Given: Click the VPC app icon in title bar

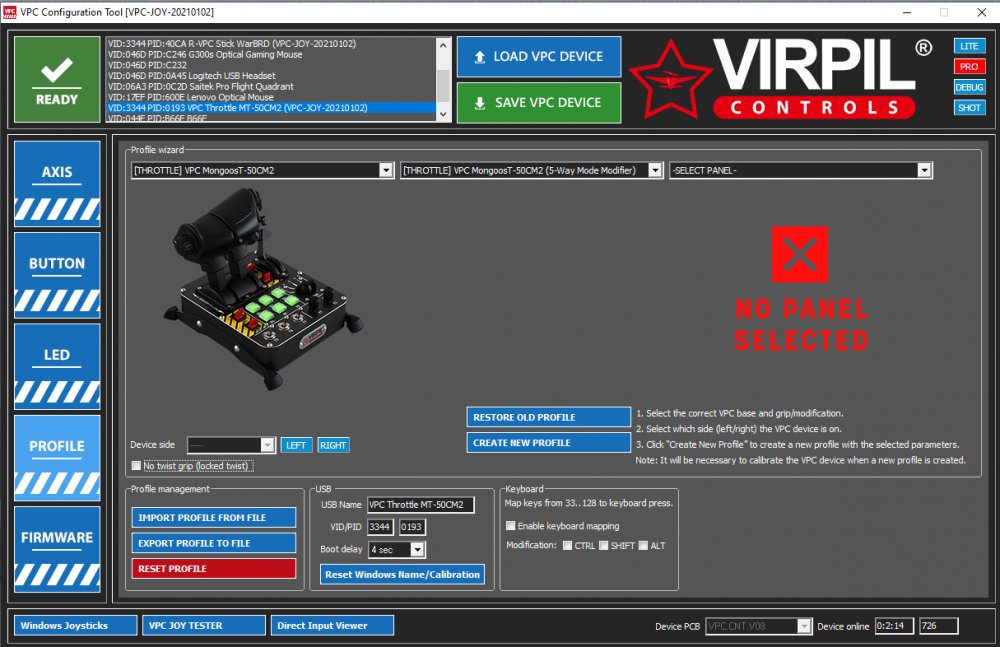Looking at the screenshot, I should tap(10, 12).
